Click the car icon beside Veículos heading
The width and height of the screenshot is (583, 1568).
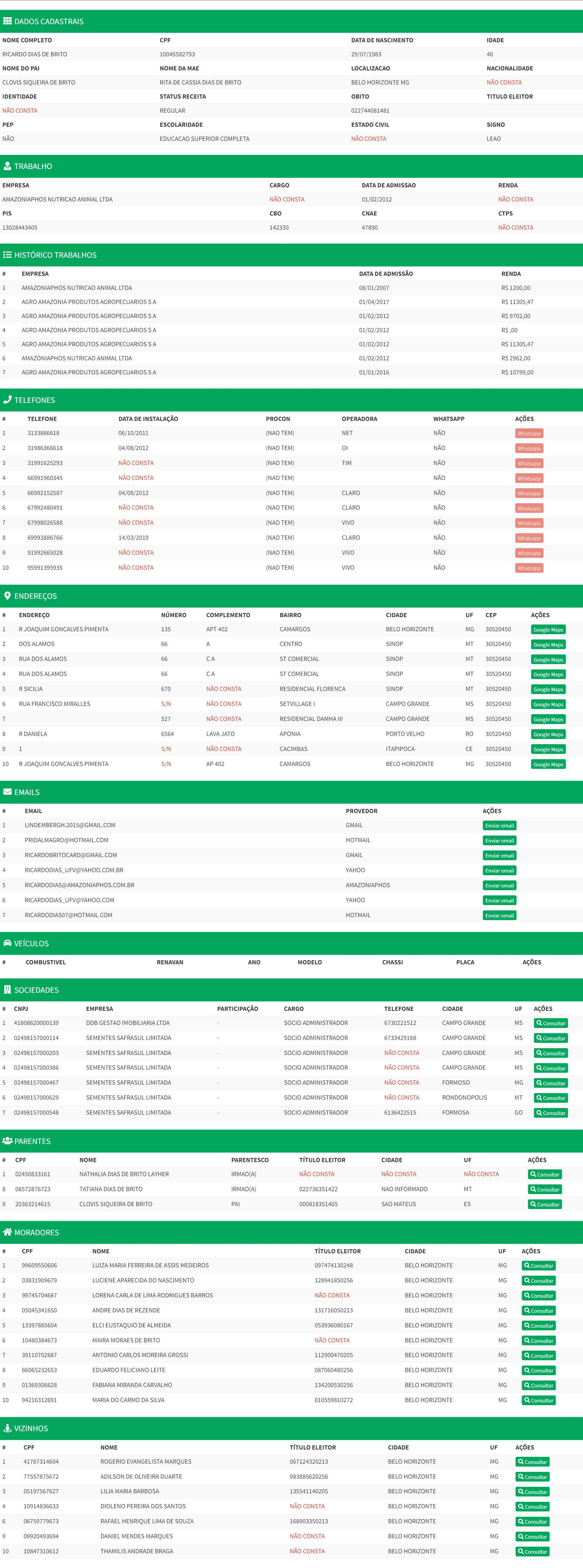7,943
